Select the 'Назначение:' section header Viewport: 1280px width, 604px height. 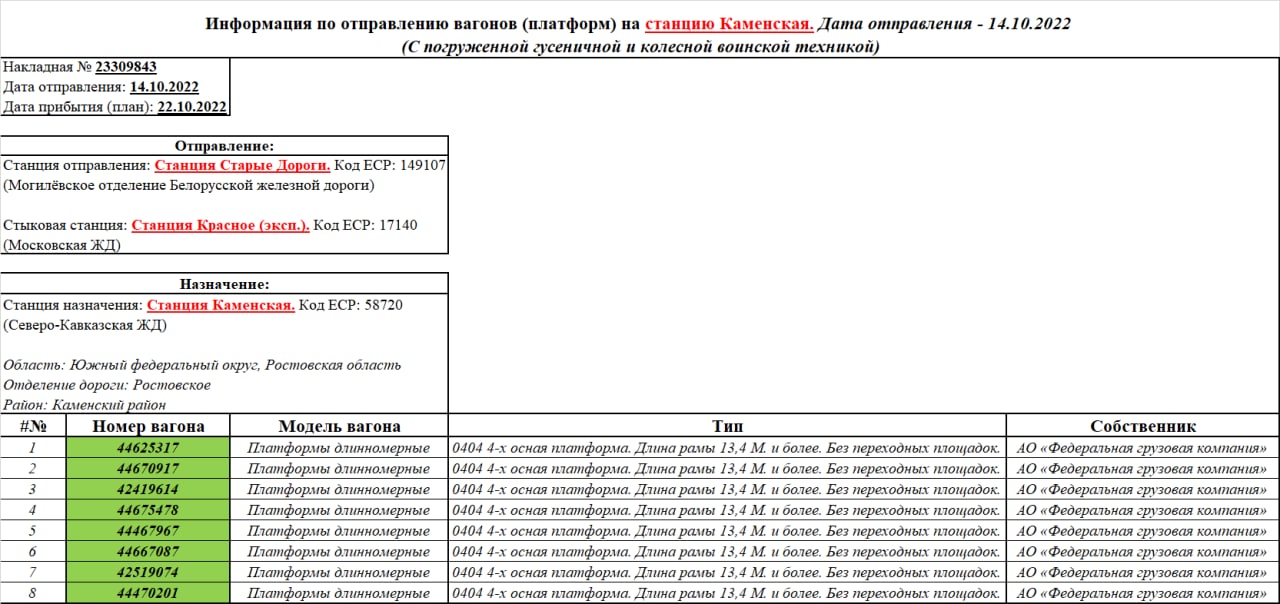224,284
